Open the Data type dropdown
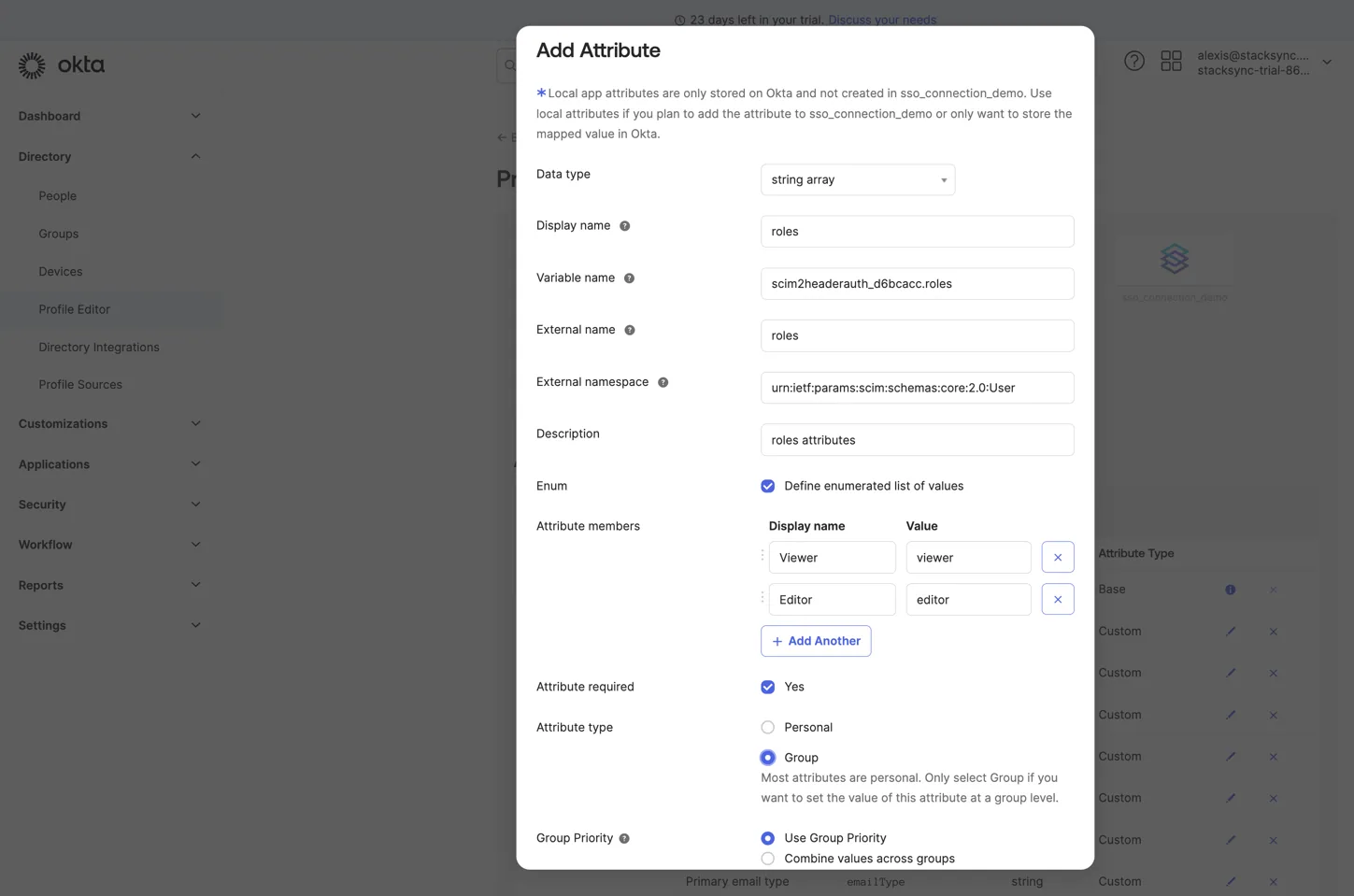1354x896 pixels. pyautogui.click(x=858, y=179)
